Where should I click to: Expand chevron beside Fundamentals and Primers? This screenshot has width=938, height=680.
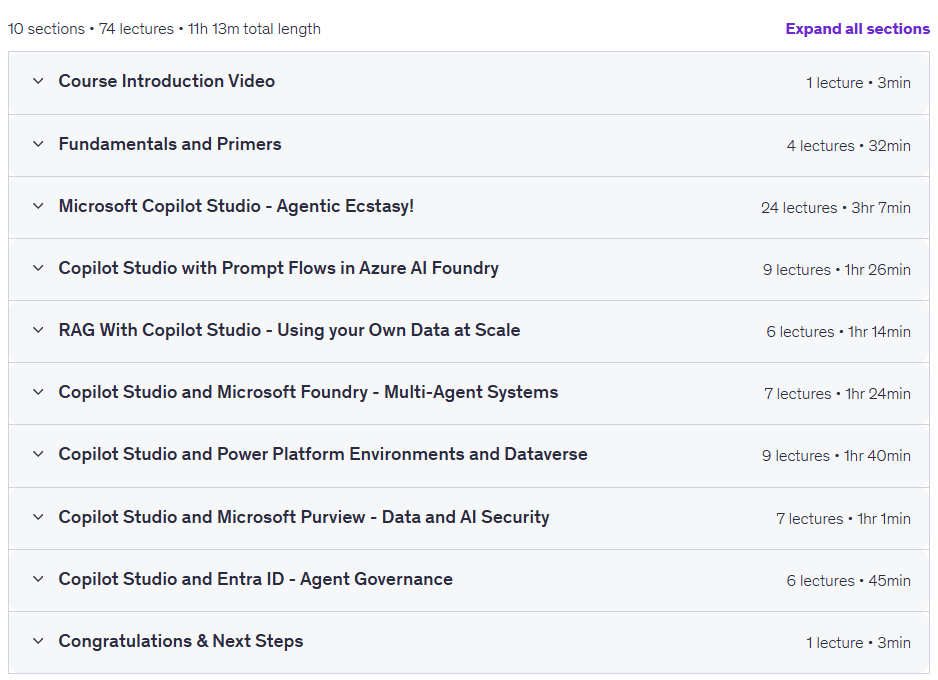click(x=38, y=144)
